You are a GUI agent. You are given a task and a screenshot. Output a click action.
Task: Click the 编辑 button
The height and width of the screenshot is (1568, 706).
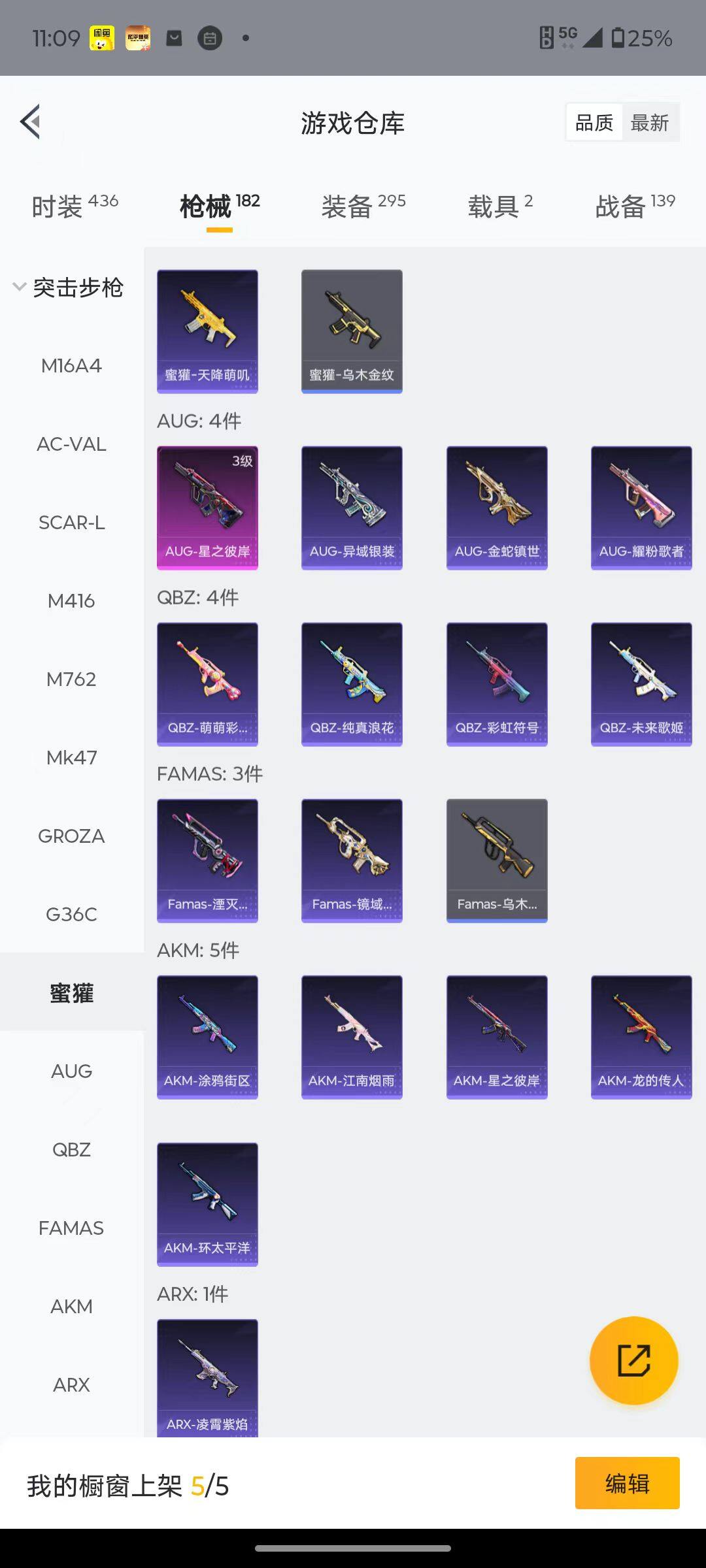click(x=628, y=1483)
